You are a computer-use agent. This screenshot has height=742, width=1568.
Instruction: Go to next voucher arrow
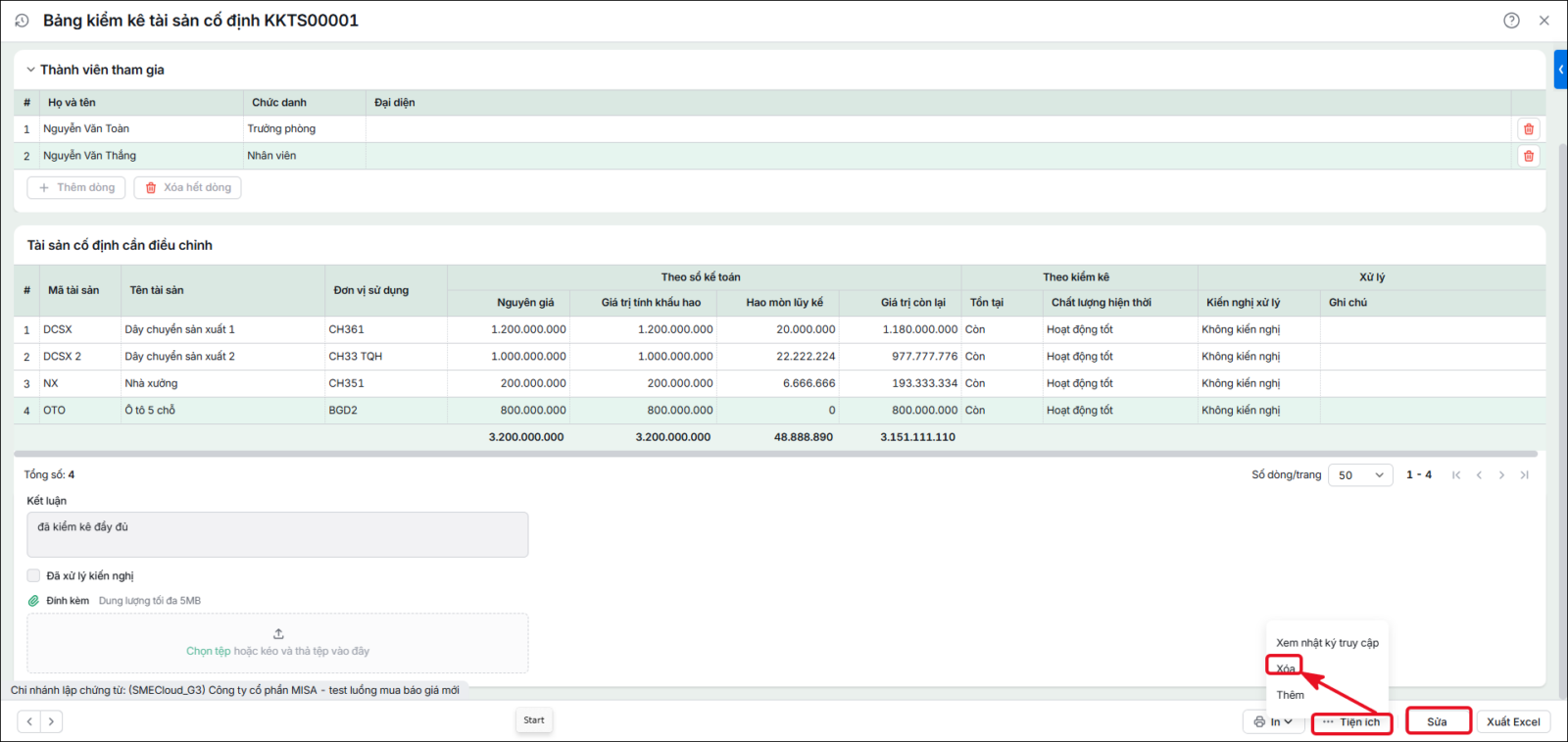51,721
